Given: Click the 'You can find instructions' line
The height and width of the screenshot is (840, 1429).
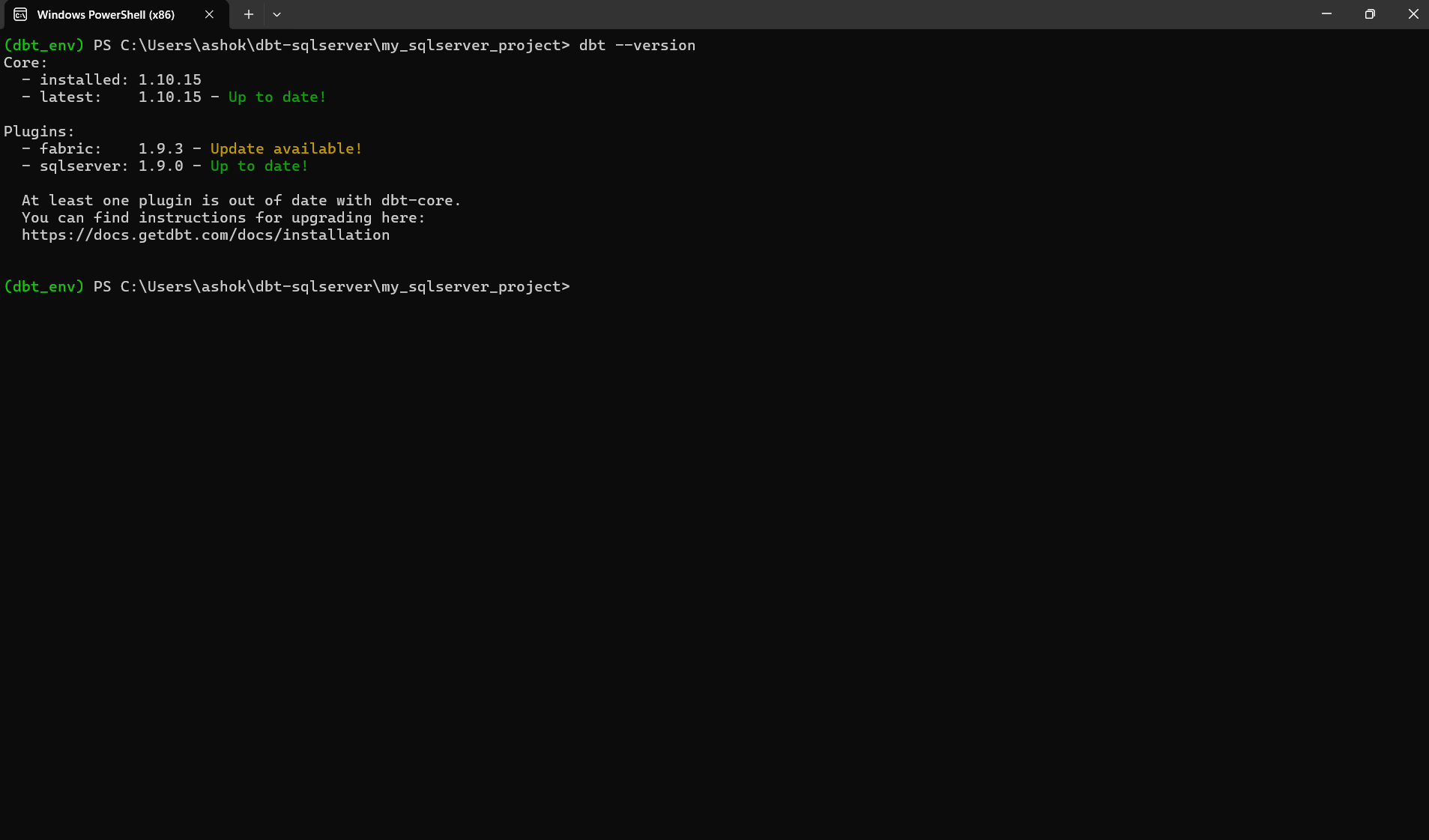Looking at the screenshot, I should point(223,218).
